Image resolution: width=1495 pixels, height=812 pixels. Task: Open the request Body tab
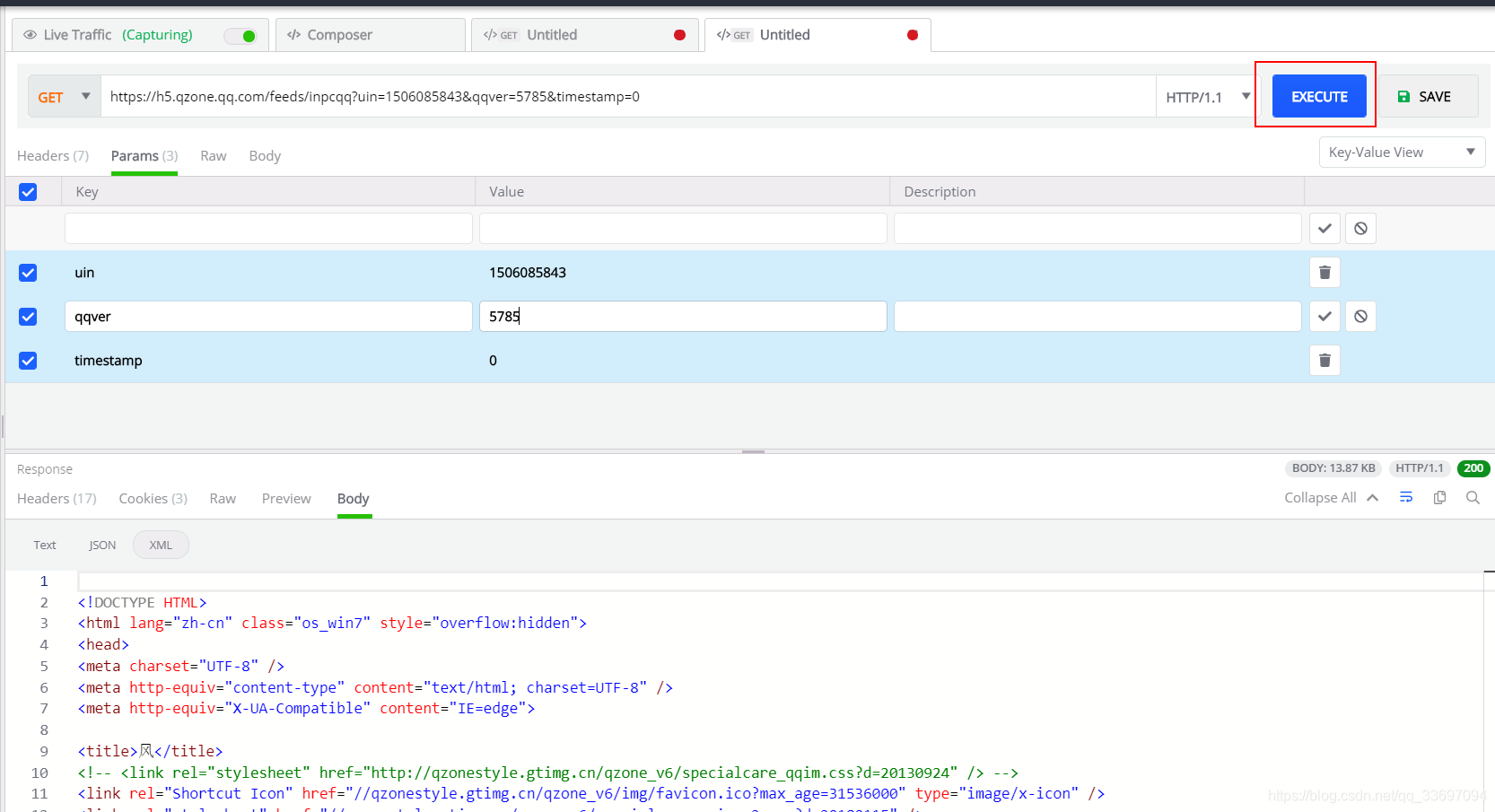pyautogui.click(x=265, y=155)
